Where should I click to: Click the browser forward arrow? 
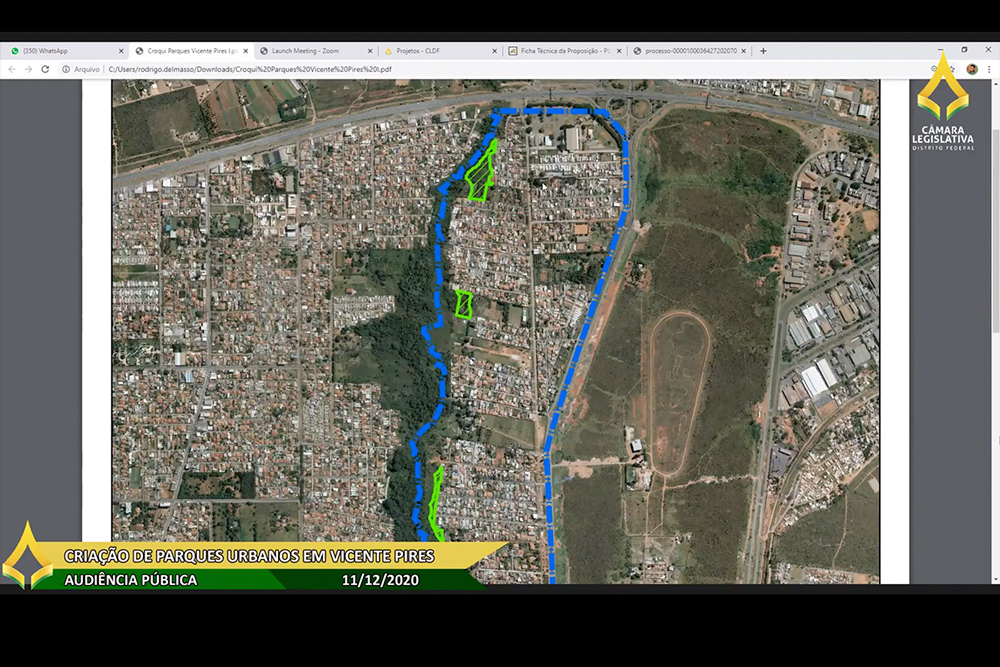pyautogui.click(x=28, y=69)
